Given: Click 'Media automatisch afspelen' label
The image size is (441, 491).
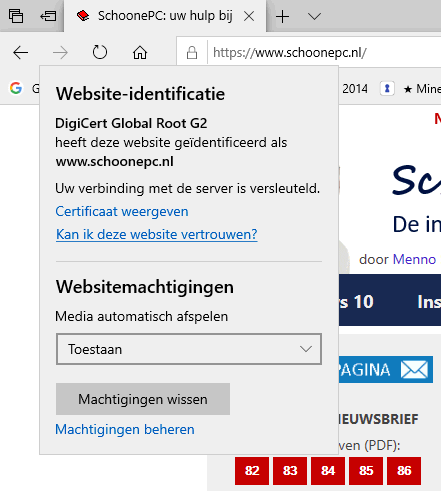Looking at the screenshot, I should pyautogui.click(x=142, y=316).
